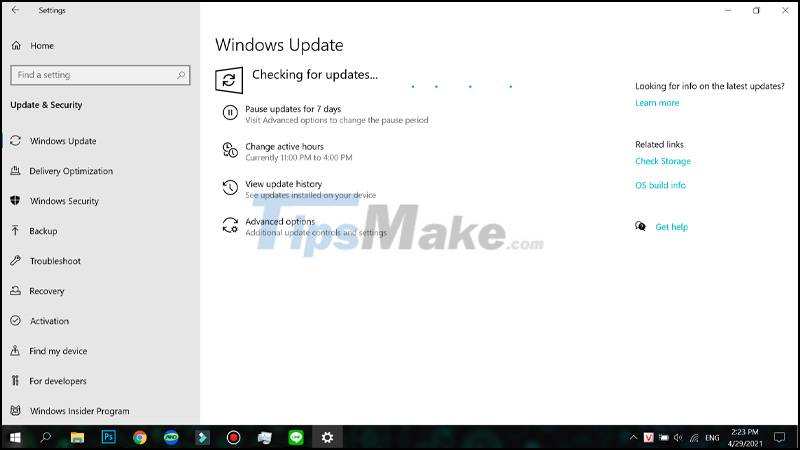Click the Home house icon
This screenshot has width=800, height=450.
(x=16, y=45)
